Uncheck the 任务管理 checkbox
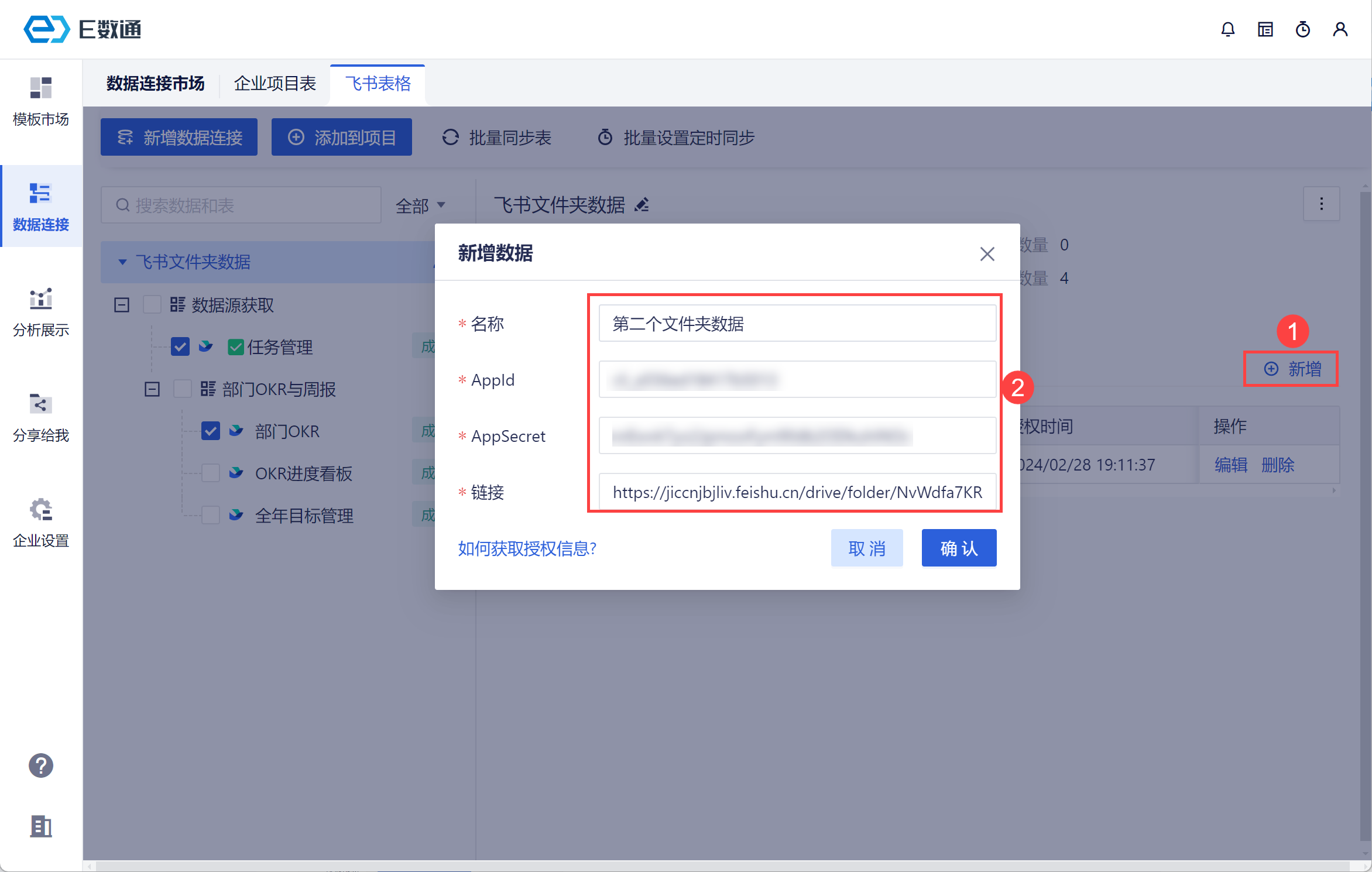Viewport: 1372px width, 872px height. tap(180, 346)
